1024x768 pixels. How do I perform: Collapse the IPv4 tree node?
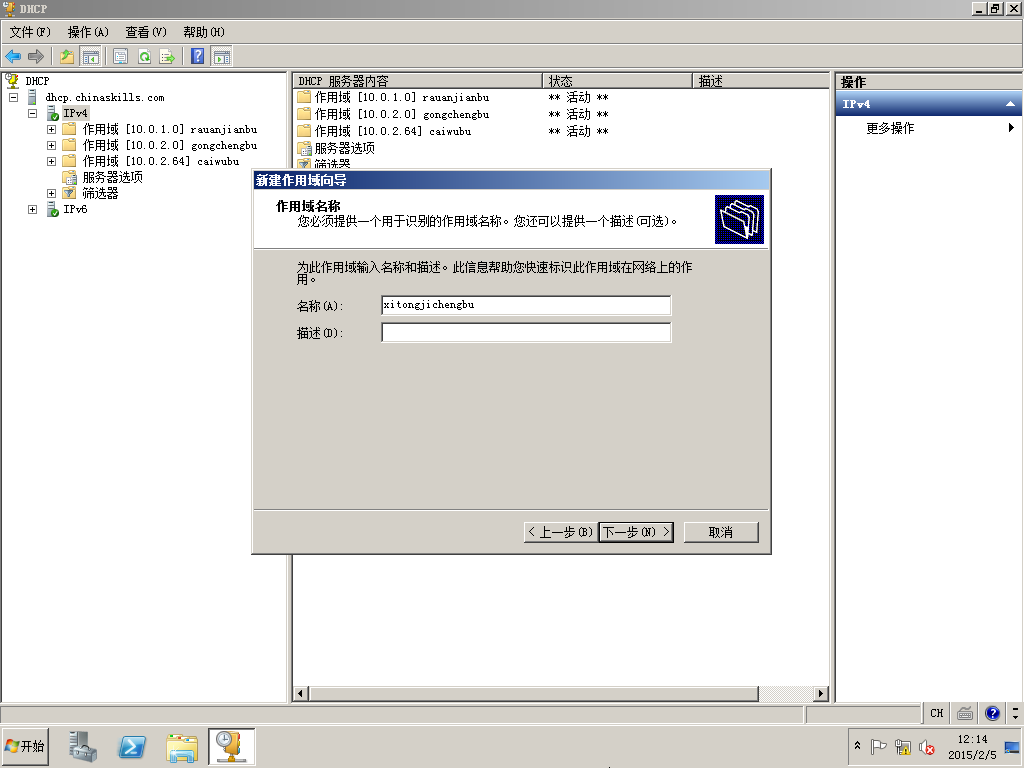(33, 113)
